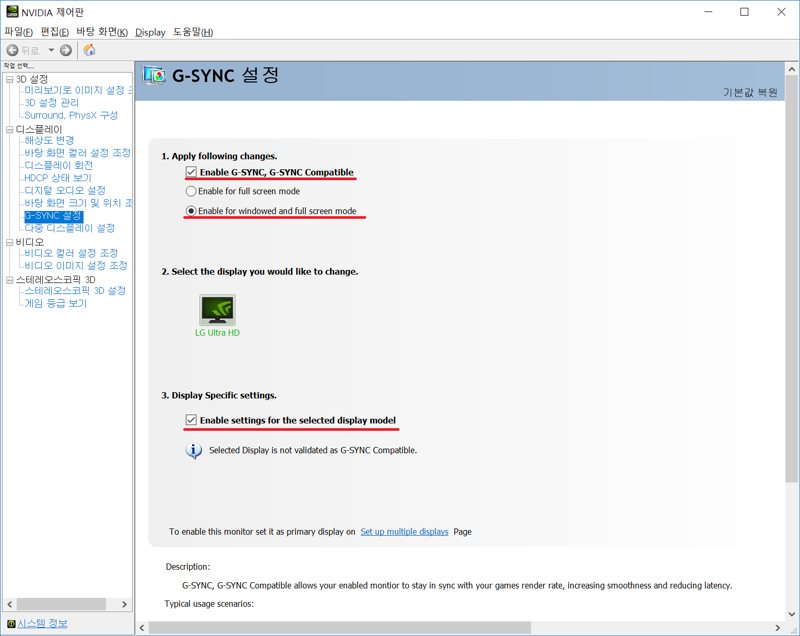This screenshot has height=636, width=800.
Task: Open 바탕 화면 크기 및 위치 조정 page
Action: (78, 202)
